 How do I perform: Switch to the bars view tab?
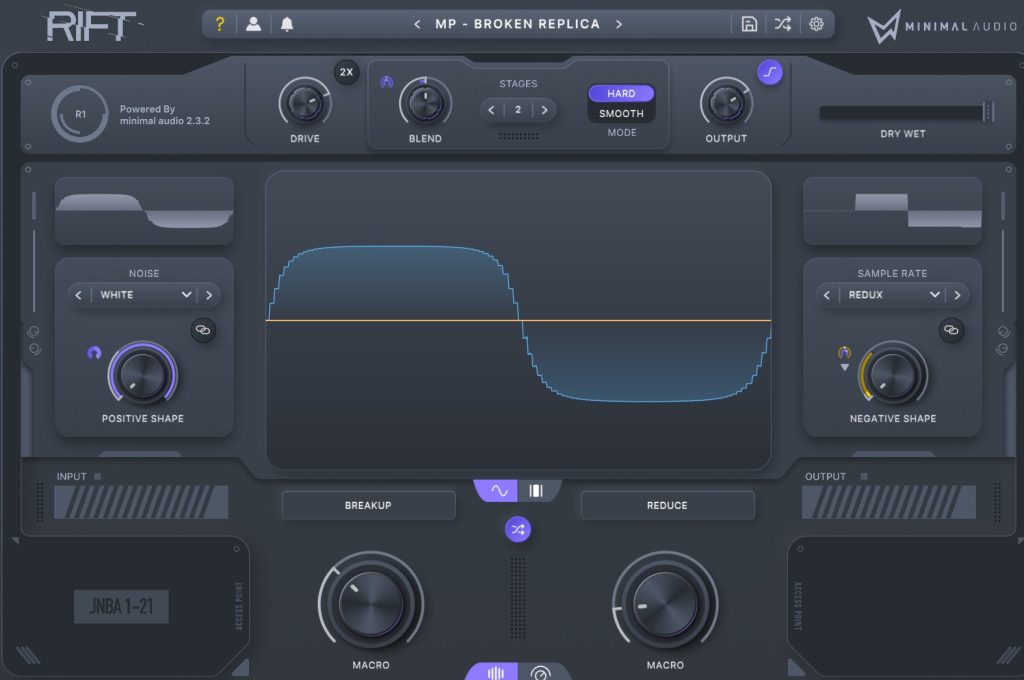(x=536, y=490)
